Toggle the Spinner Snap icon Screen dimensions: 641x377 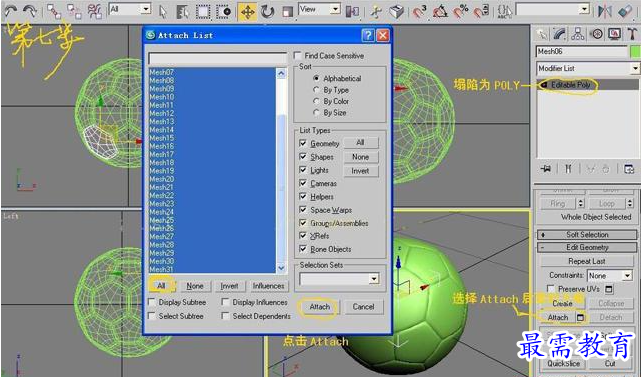click(481, 11)
